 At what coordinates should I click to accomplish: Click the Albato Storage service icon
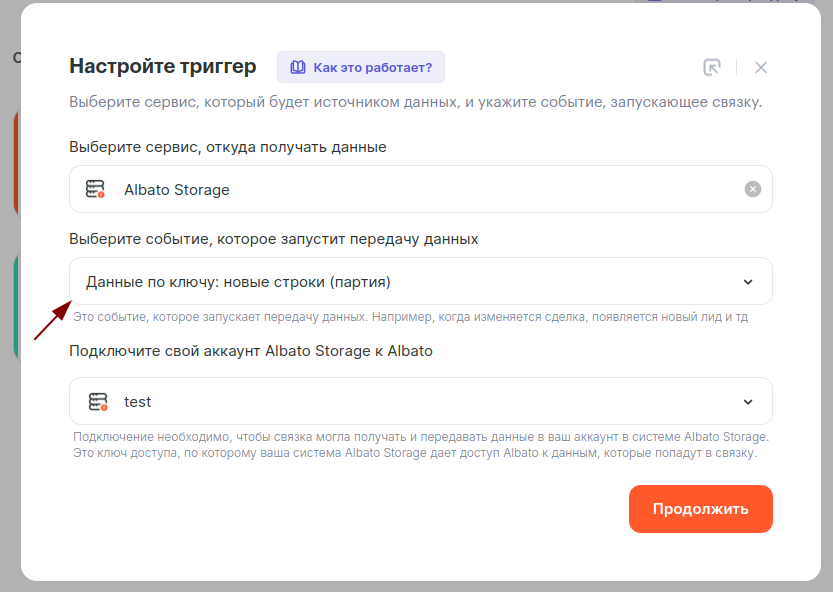[95, 189]
